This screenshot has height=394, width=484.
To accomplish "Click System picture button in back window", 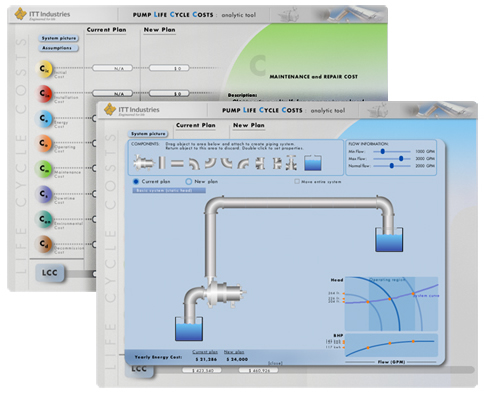I will (x=59, y=38).
